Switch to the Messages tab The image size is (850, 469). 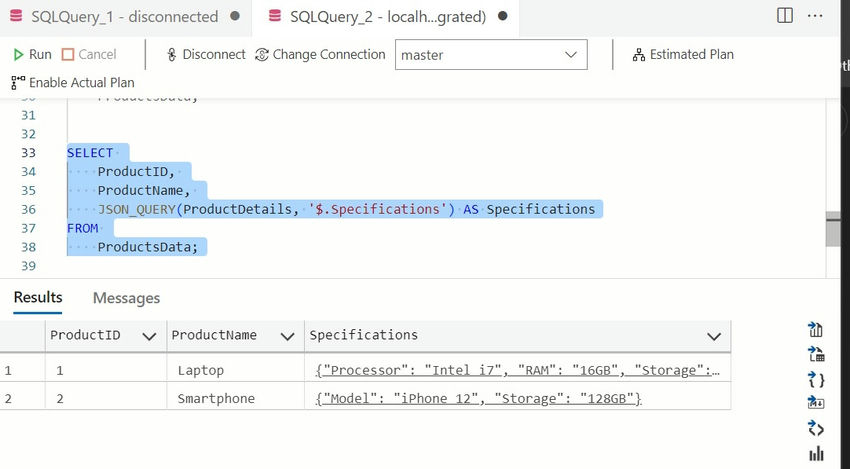coord(126,298)
